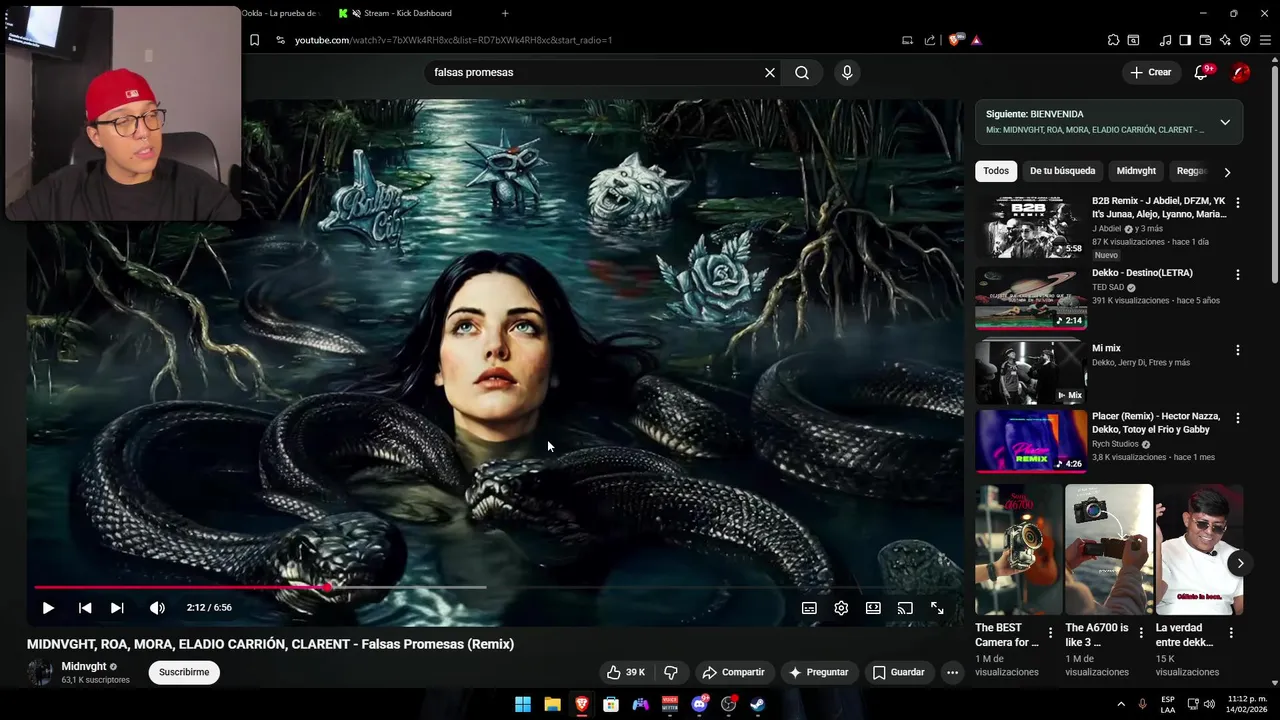Image resolution: width=1280 pixels, height=720 pixels.
Task: Select the 'De tu búsqueda' chip
Action: pos(1062,171)
